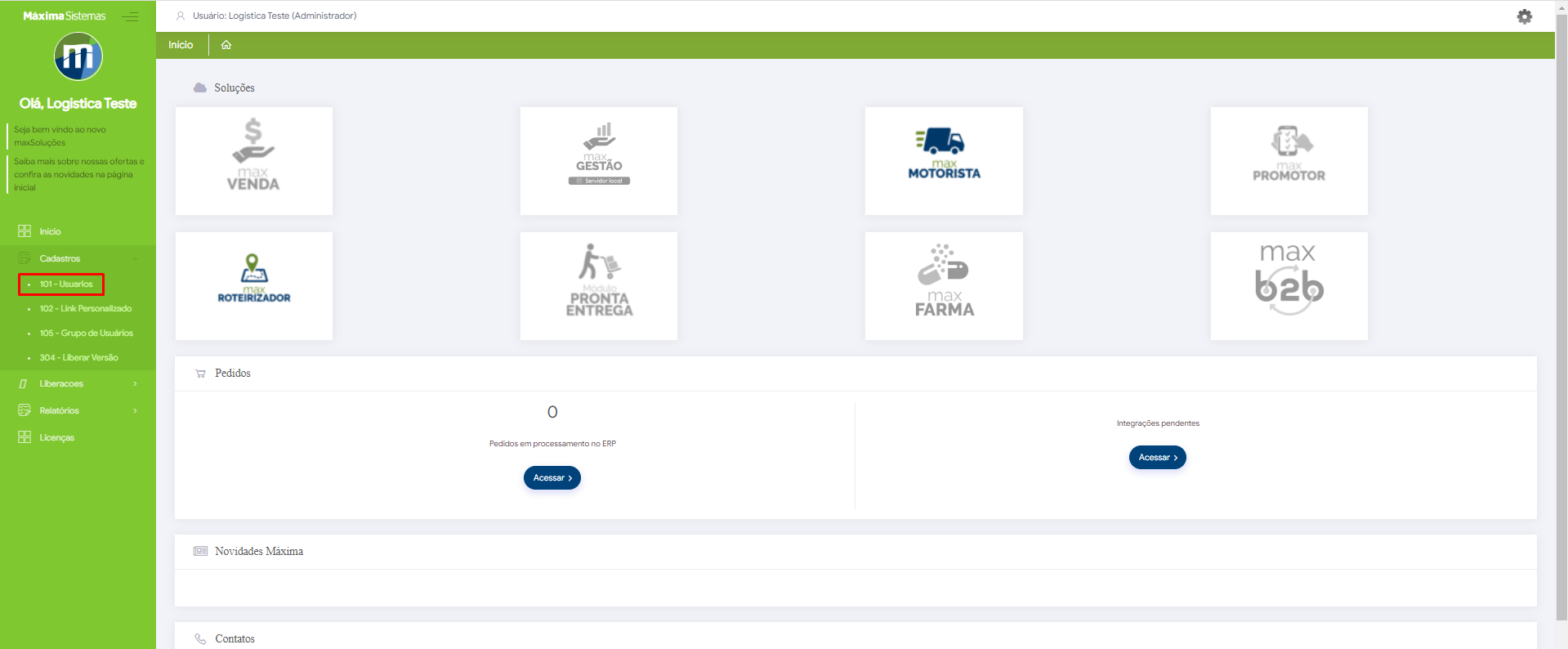
Task: Click the Máxima Sistemas brand title
Action: point(65,16)
